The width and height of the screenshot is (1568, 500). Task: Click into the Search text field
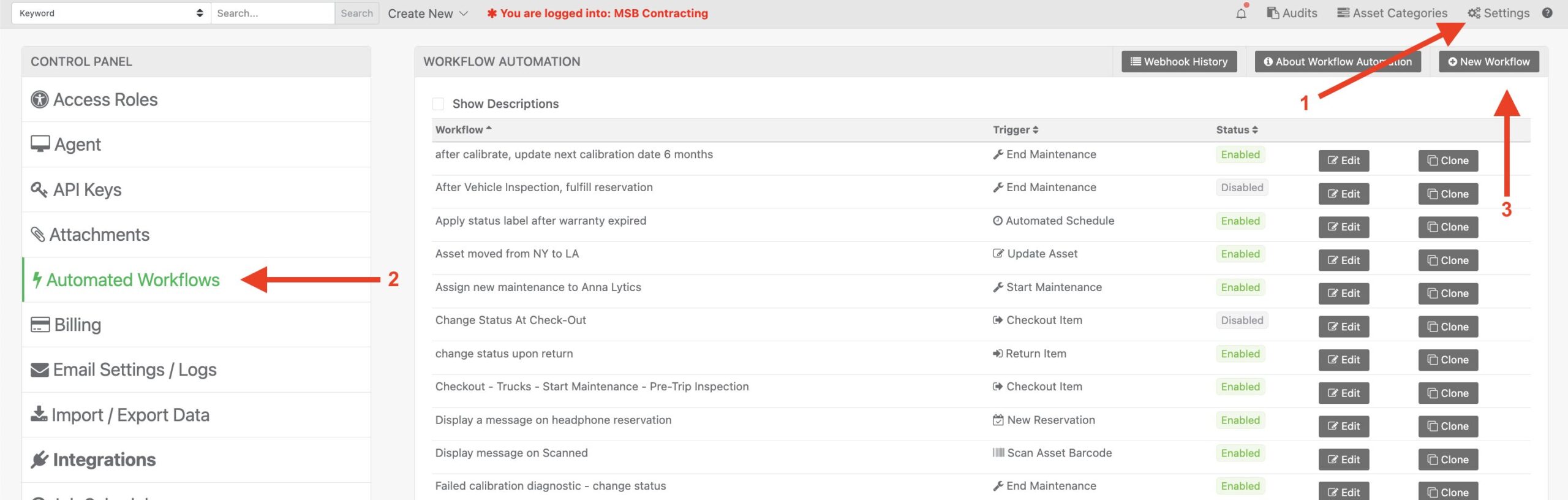pyautogui.click(x=273, y=13)
